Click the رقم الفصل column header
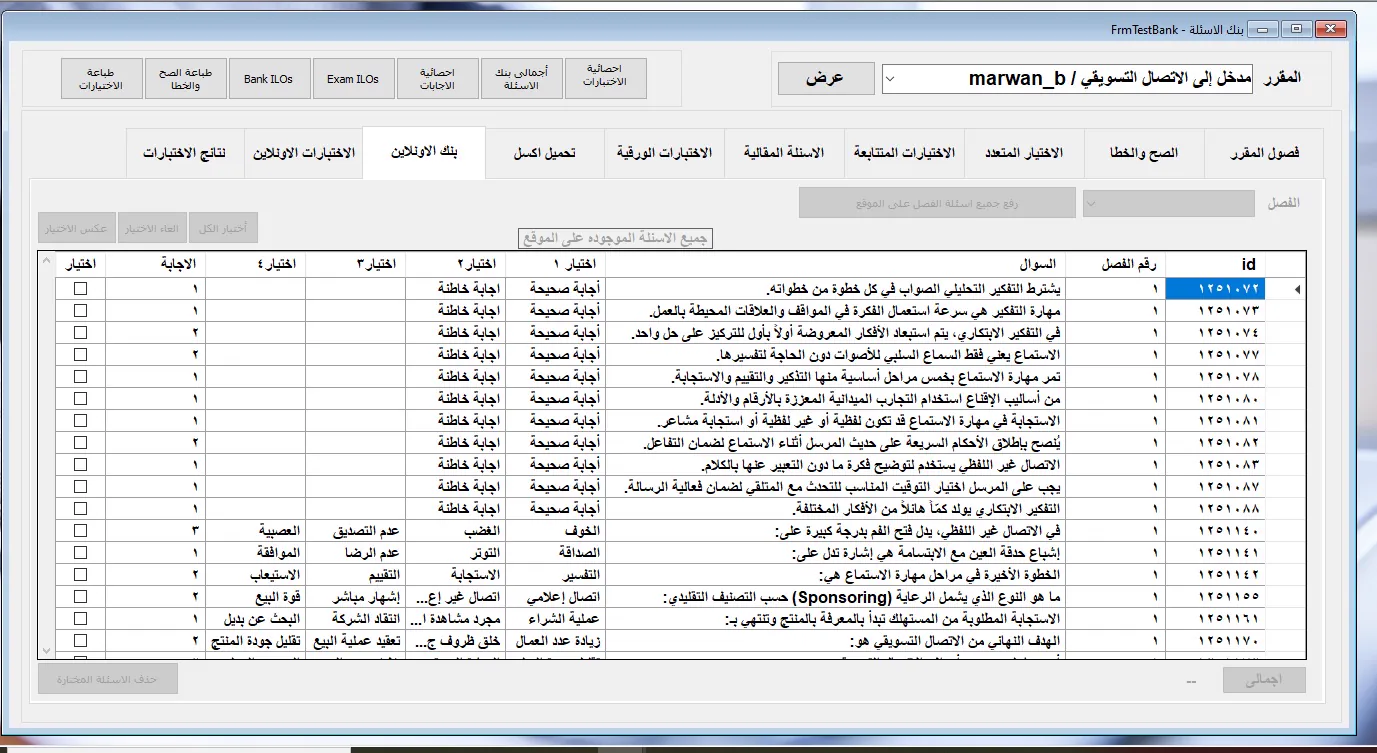The width and height of the screenshot is (1377, 753). coord(1116,264)
